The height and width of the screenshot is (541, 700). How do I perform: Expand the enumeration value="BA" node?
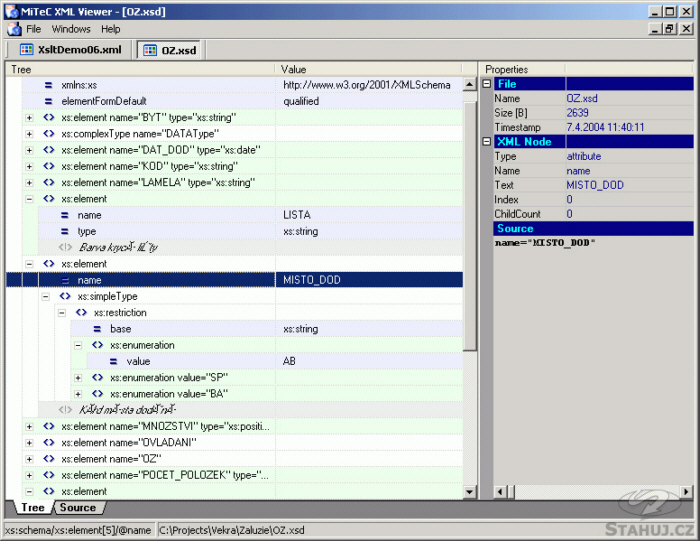(x=78, y=394)
